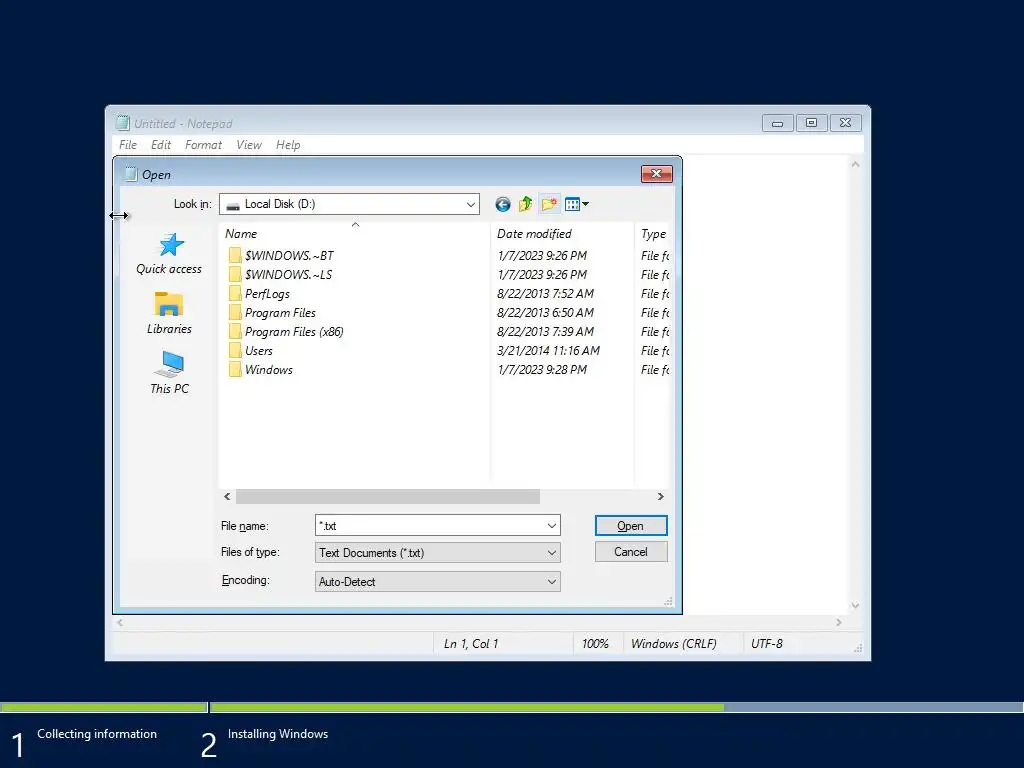Click the Open dialog title icon
1024x768 pixels.
pos(131,174)
